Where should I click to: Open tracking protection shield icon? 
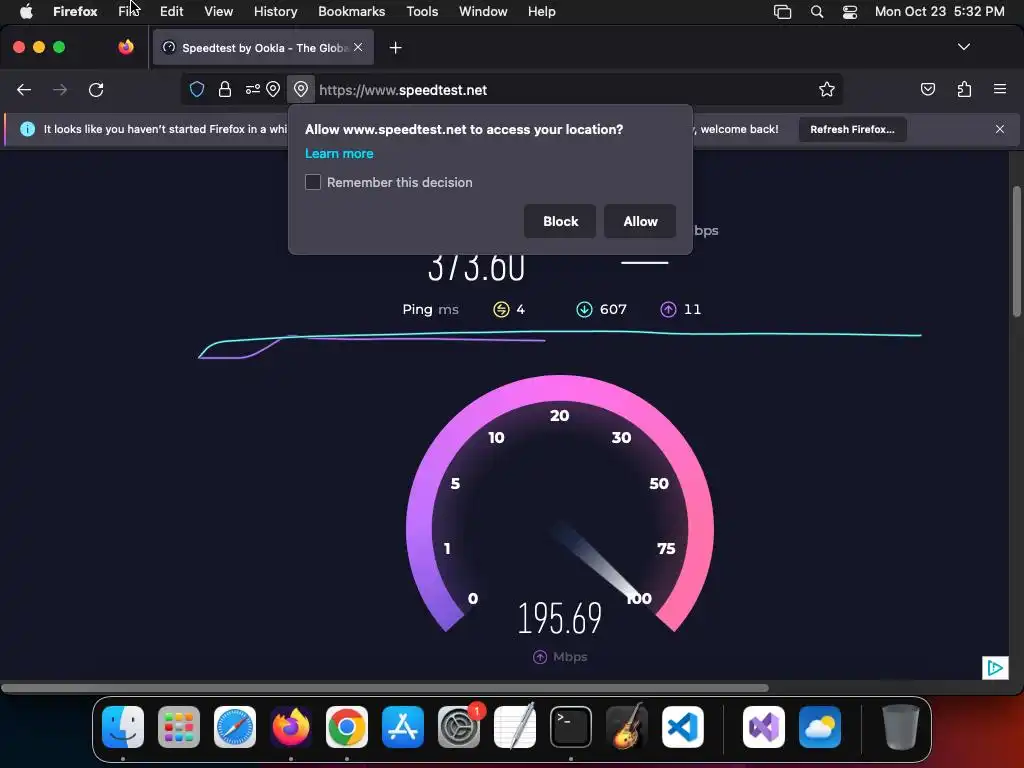(x=197, y=89)
